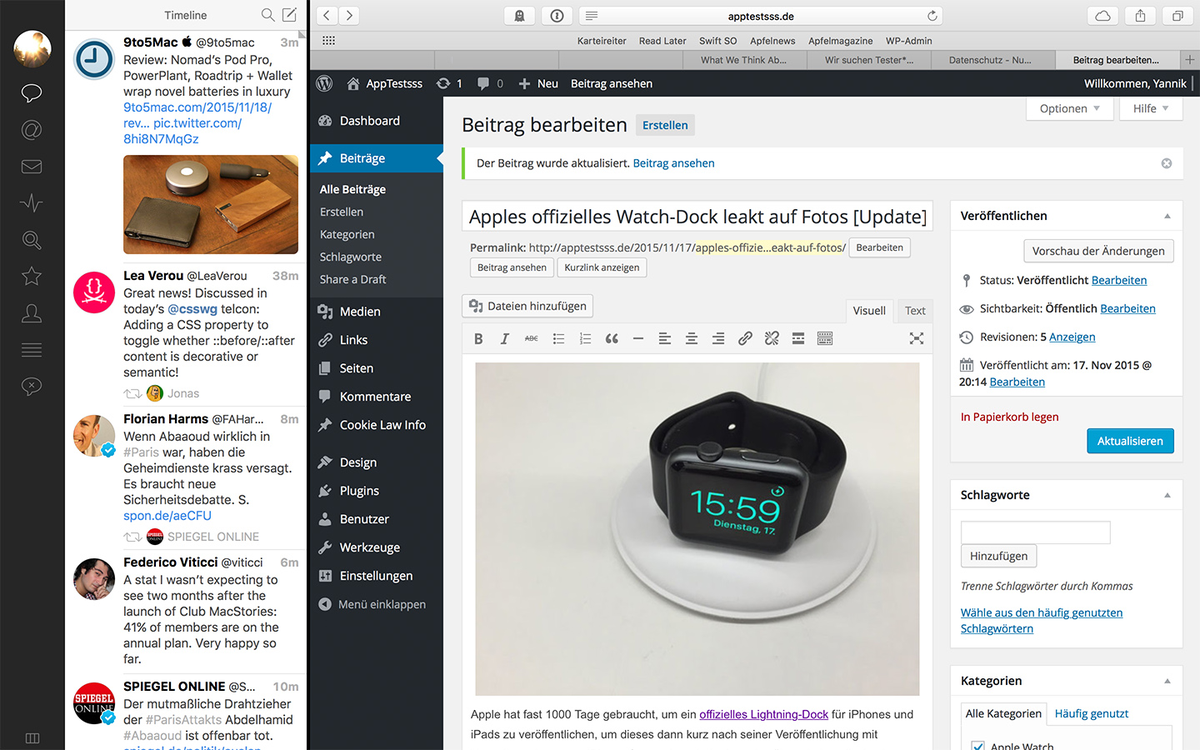1200x750 pixels.
Task: Click In Papierkorb legen link
Action: pos(1009,417)
